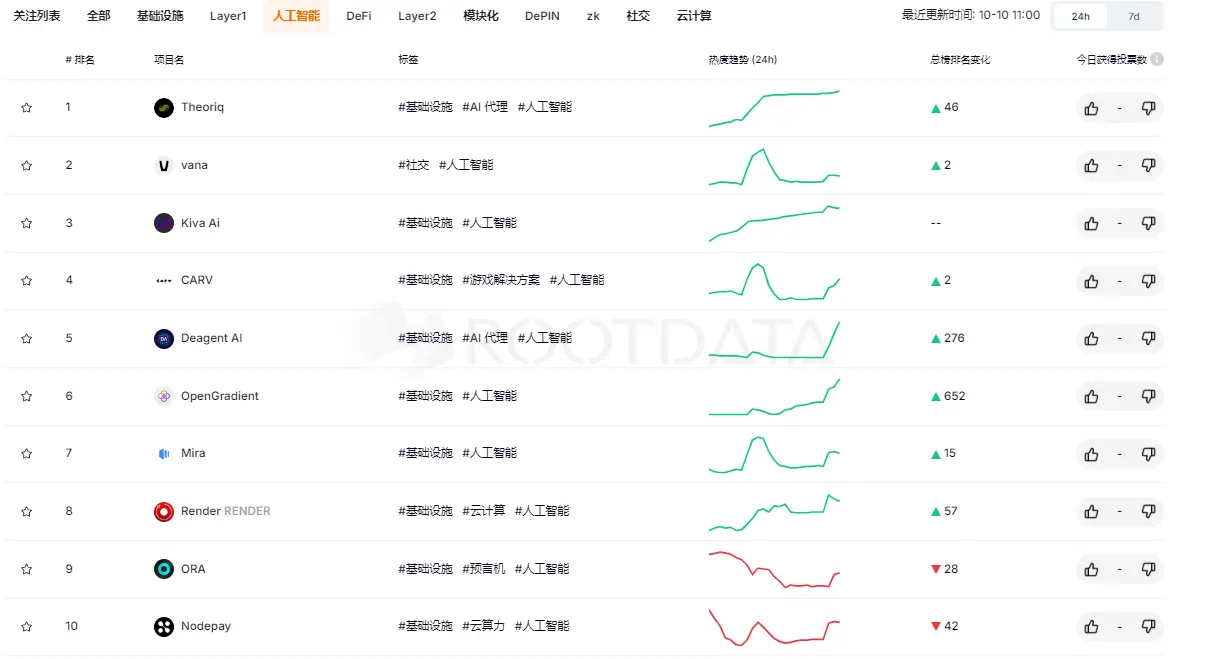Open the Render project via its logo

tap(163, 511)
